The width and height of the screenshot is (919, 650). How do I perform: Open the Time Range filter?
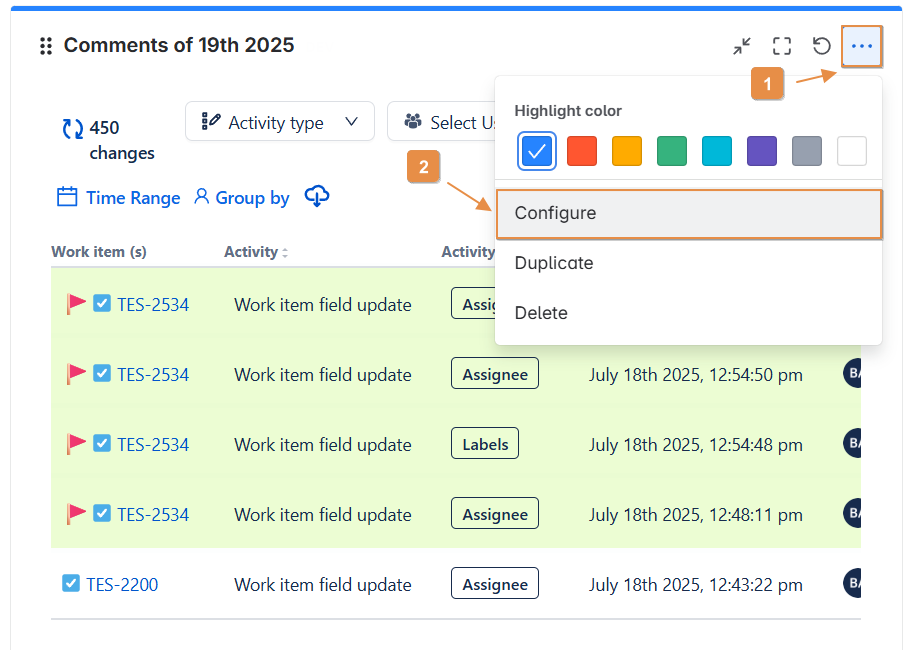[119, 197]
